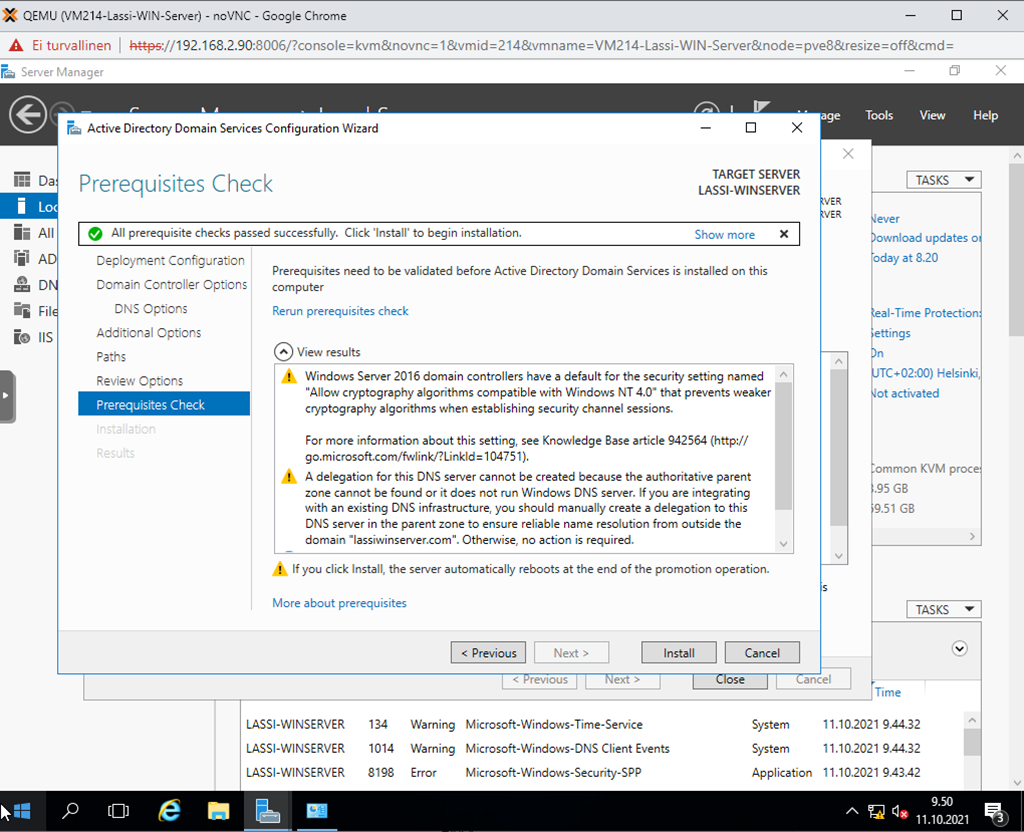The image size is (1024, 832).
Task: Click the Today at 8.20 update link
Action: [904, 257]
